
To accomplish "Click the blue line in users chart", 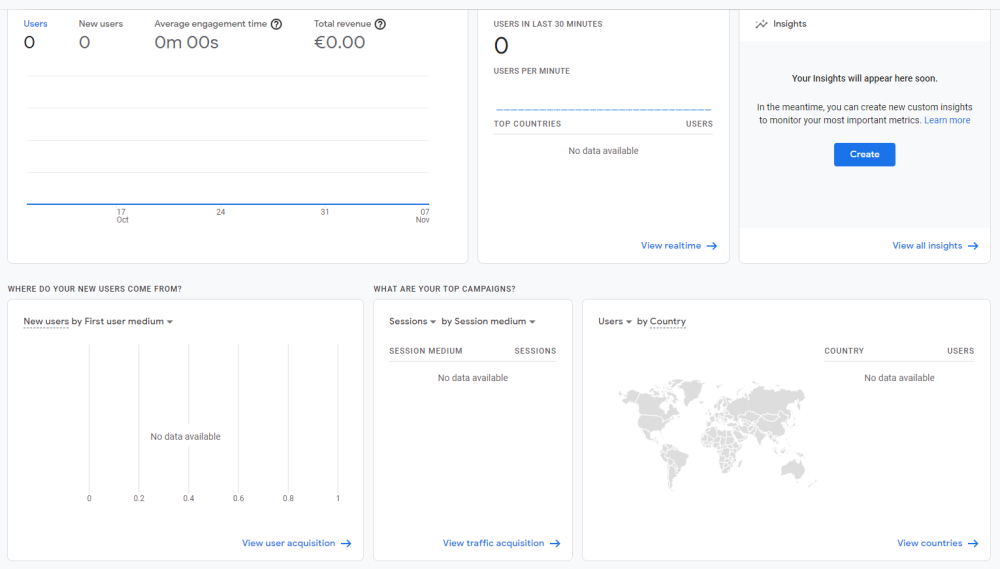I will coord(228,204).
